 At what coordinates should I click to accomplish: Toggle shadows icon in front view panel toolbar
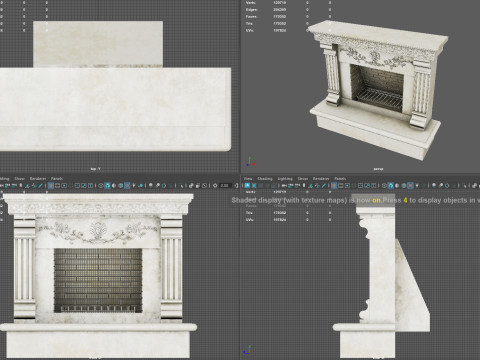pos(141,185)
